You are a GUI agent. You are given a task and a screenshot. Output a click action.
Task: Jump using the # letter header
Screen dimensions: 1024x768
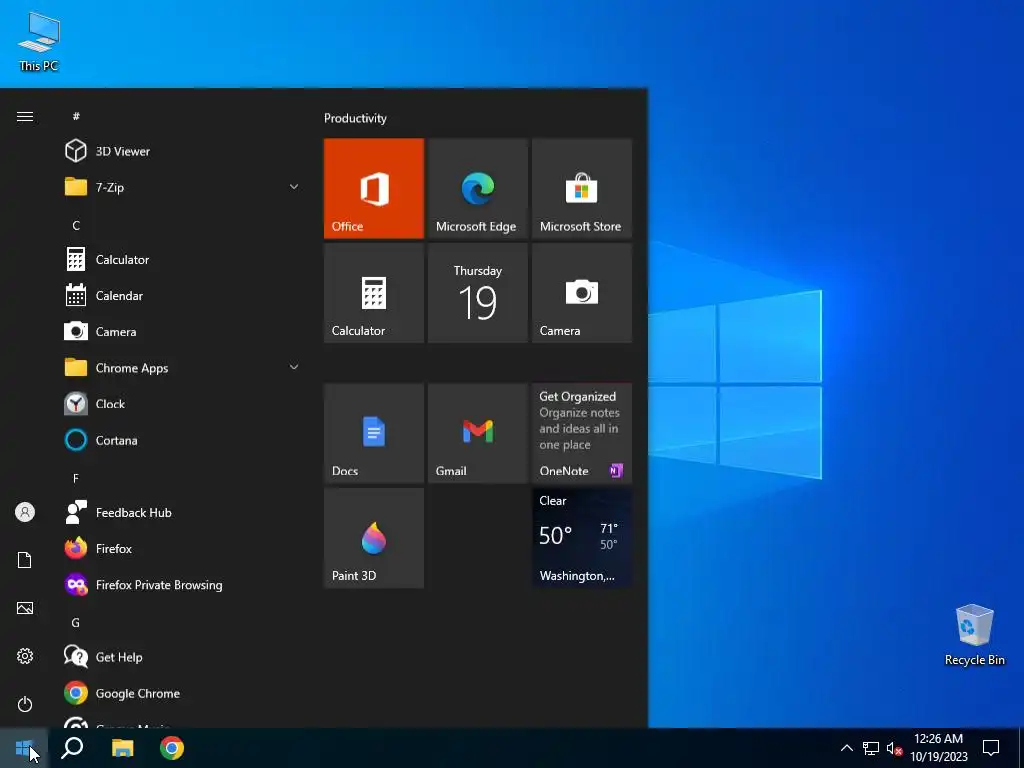click(x=76, y=116)
